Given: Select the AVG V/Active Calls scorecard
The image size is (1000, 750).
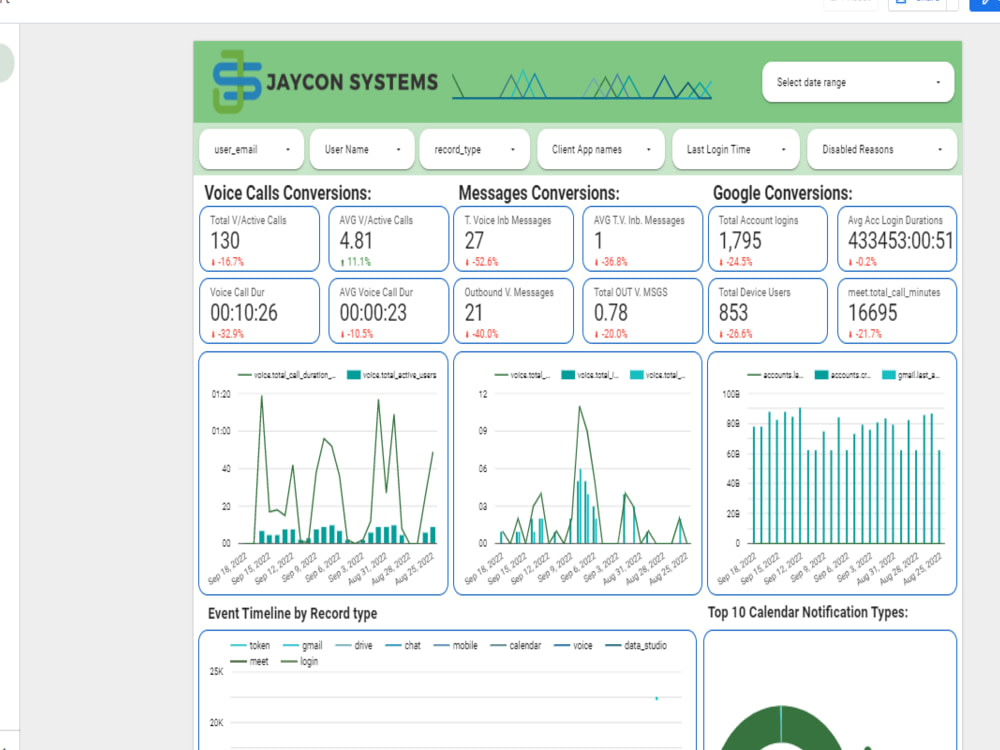Looking at the screenshot, I should coord(388,239).
